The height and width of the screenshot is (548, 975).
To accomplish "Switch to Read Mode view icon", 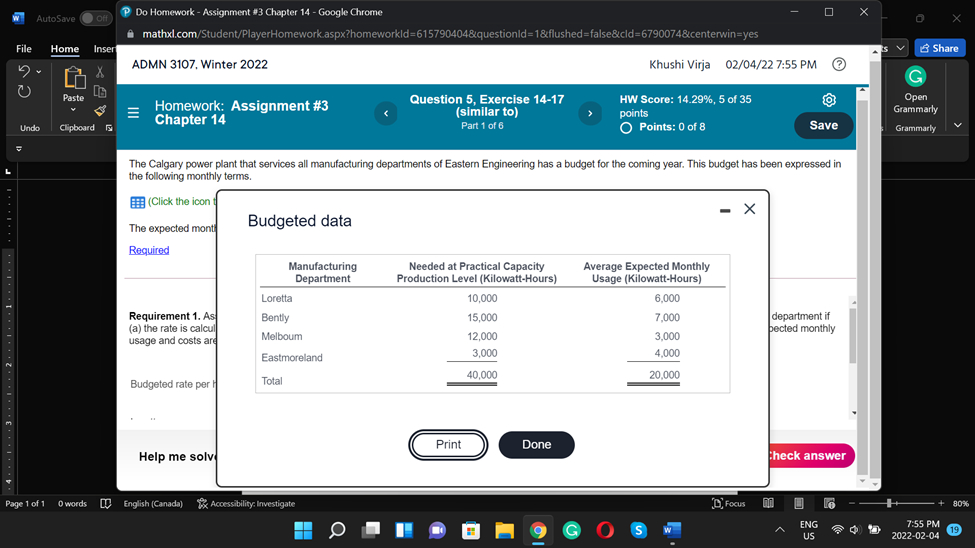I will (x=769, y=503).
